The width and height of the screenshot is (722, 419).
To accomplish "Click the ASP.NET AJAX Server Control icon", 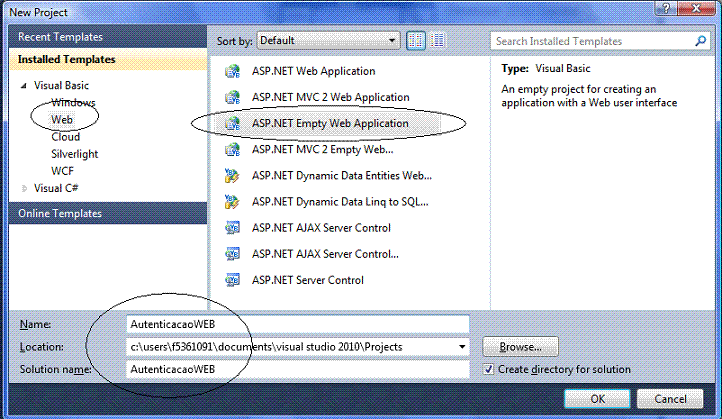I will pos(233,228).
